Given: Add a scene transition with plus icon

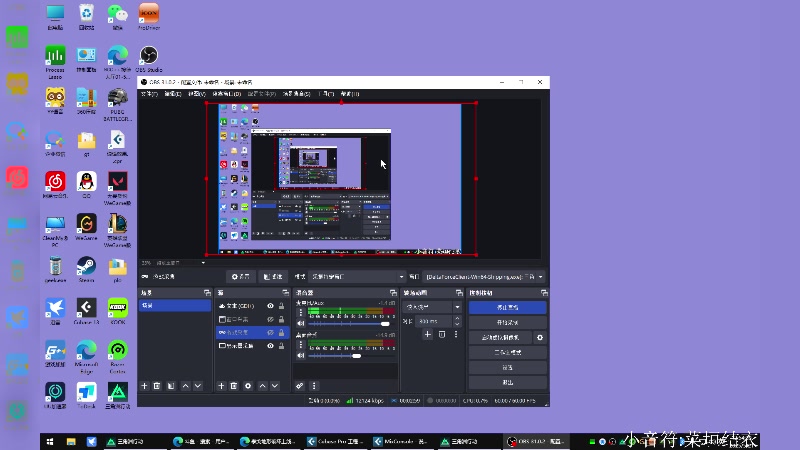Looking at the screenshot, I should tap(428, 335).
